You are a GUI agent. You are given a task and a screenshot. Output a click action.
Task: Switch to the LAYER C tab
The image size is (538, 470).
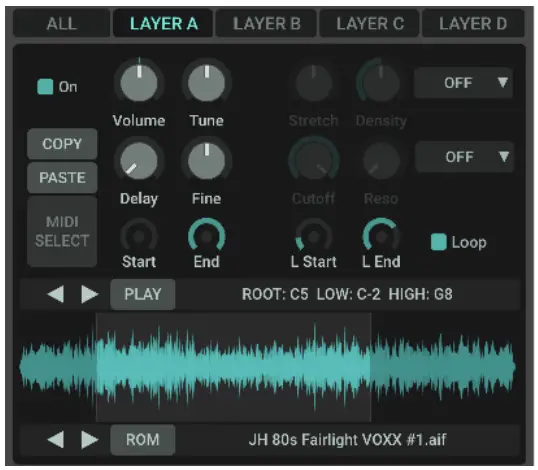[x=370, y=24]
